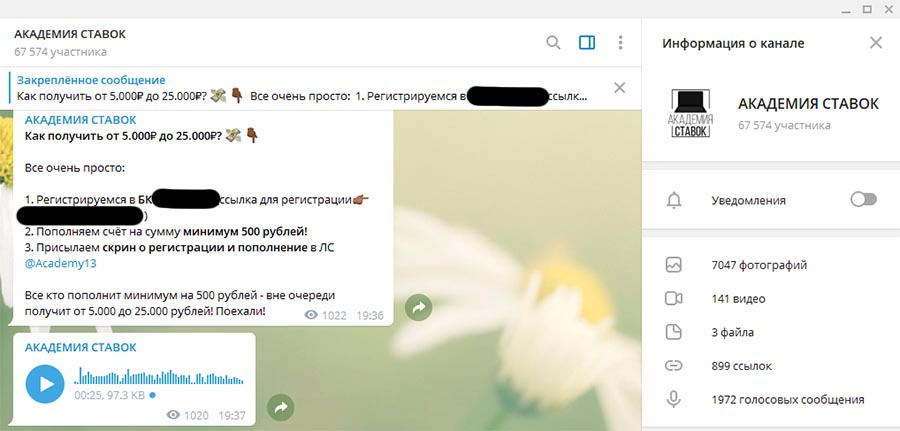Open the @Academy13 mention link
The height and width of the screenshot is (431, 900).
tap(61, 263)
